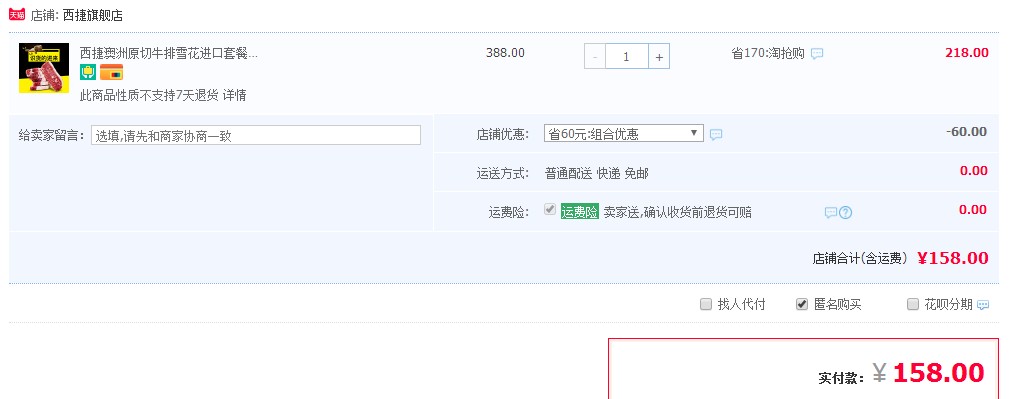1026x399 pixels.
Task: Click the Tmall logo icon beside 店铺
Action: click(x=16, y=14)
